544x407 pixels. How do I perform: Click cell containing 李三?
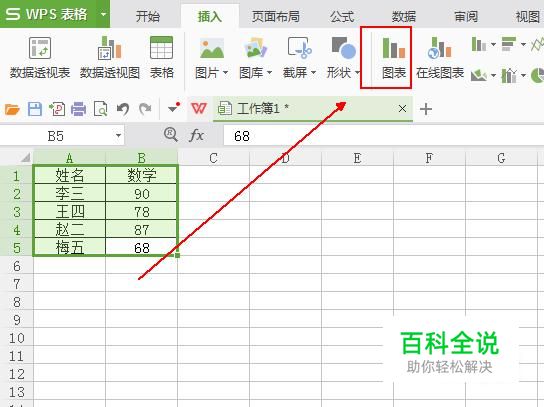coord(69,193)
